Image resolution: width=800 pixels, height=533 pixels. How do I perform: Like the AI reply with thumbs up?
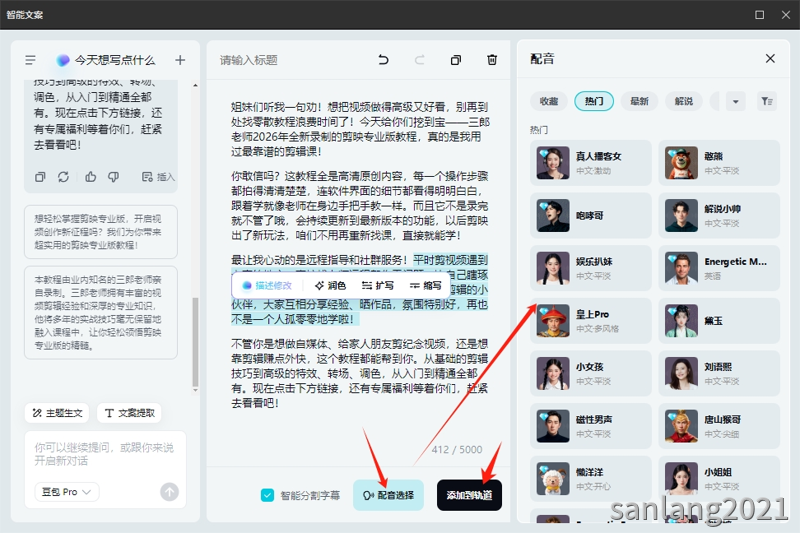tap(91, 177)
